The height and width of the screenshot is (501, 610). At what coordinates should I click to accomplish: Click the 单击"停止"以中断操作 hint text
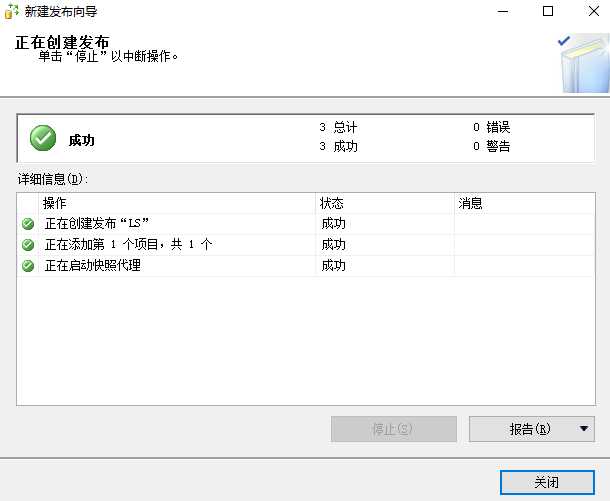pyautogui.click(x=109, y=57)
